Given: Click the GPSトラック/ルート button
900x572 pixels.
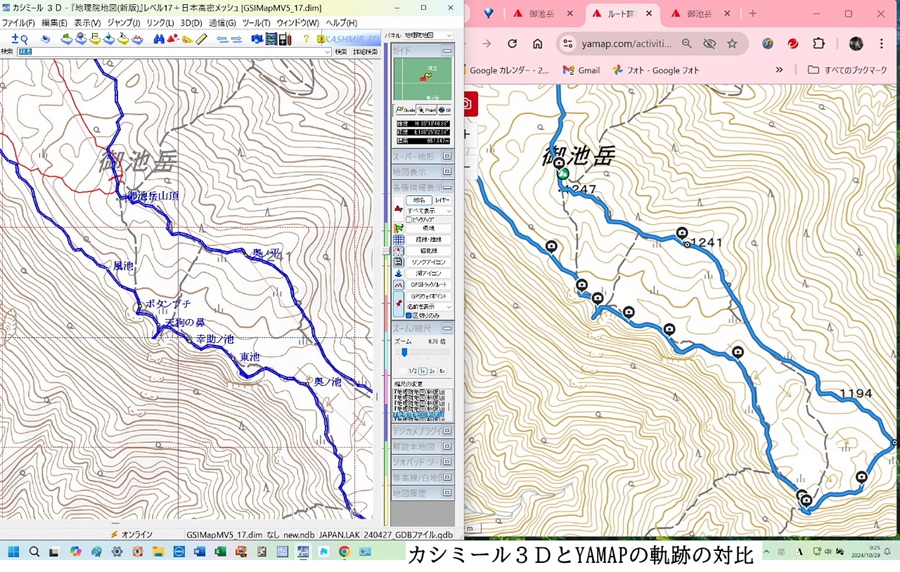Looking at the screenshot, I should 429,285.
